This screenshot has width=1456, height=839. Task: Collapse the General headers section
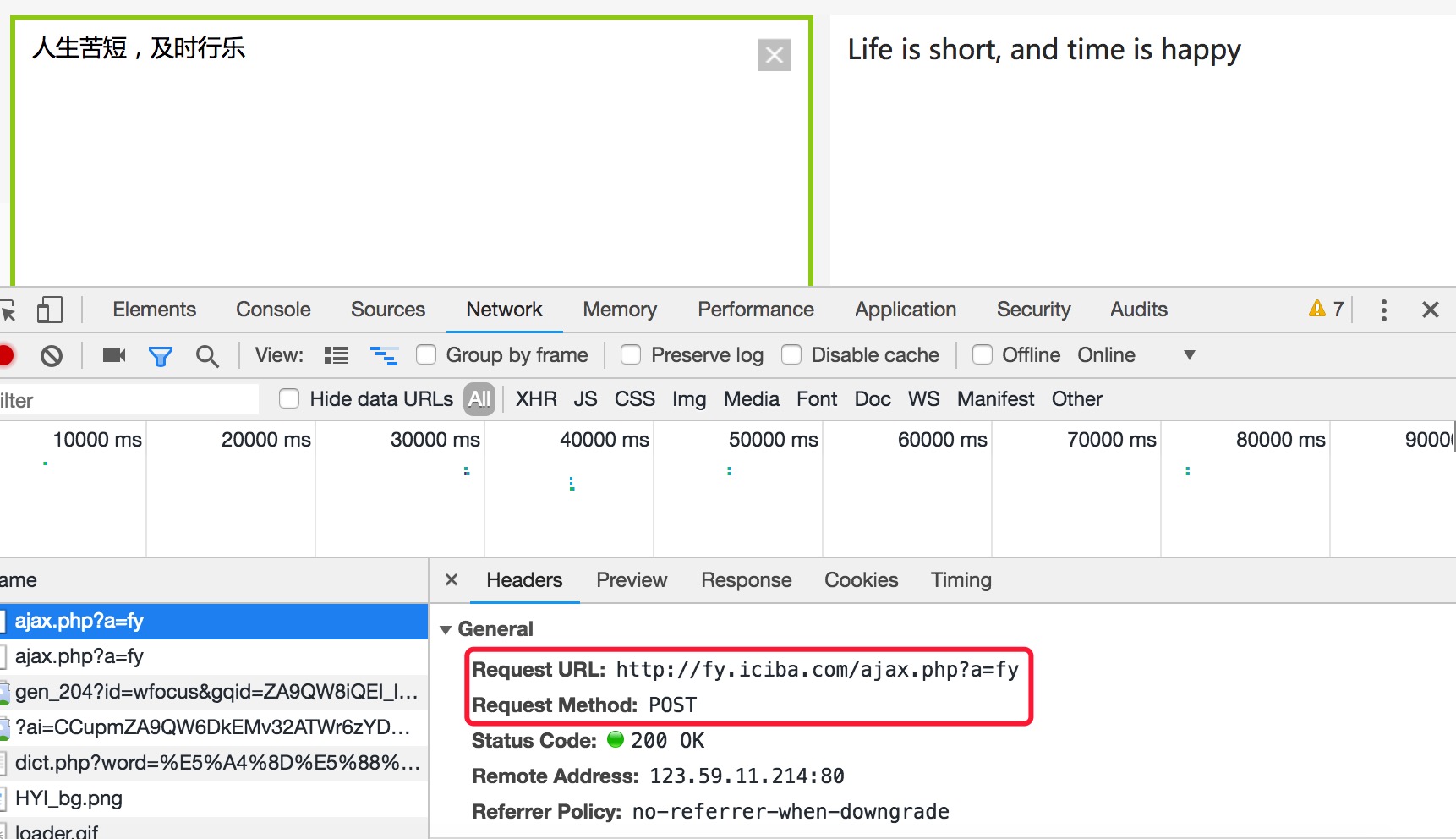pos(446,629)
